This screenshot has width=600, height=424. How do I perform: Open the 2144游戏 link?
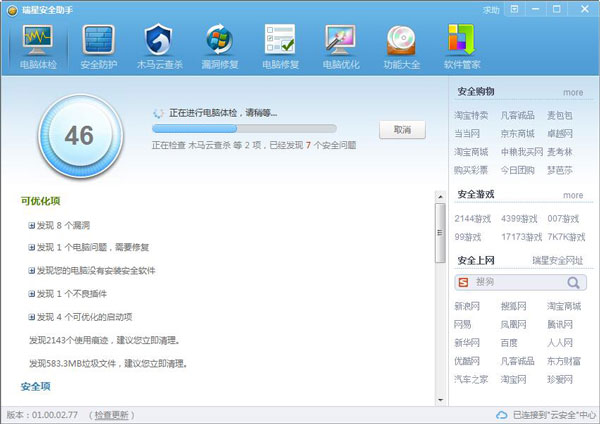(x=472, y=219)
